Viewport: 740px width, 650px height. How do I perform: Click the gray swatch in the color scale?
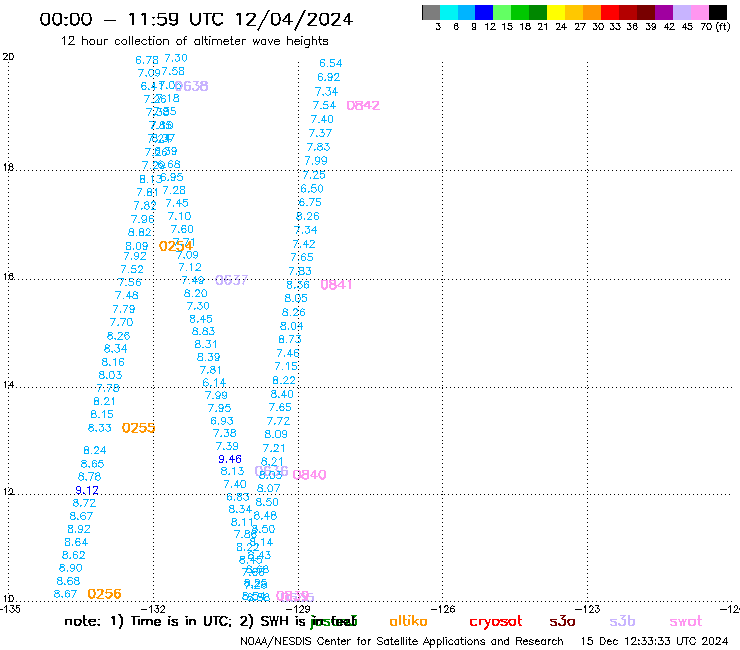431,12
